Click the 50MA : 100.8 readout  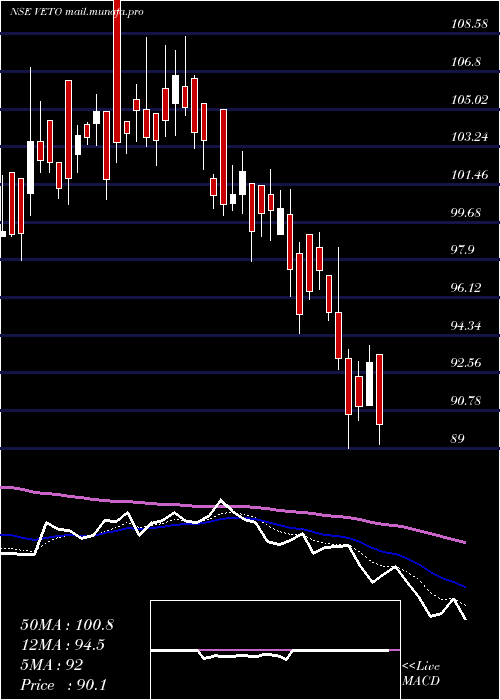[x=67, y=625]
